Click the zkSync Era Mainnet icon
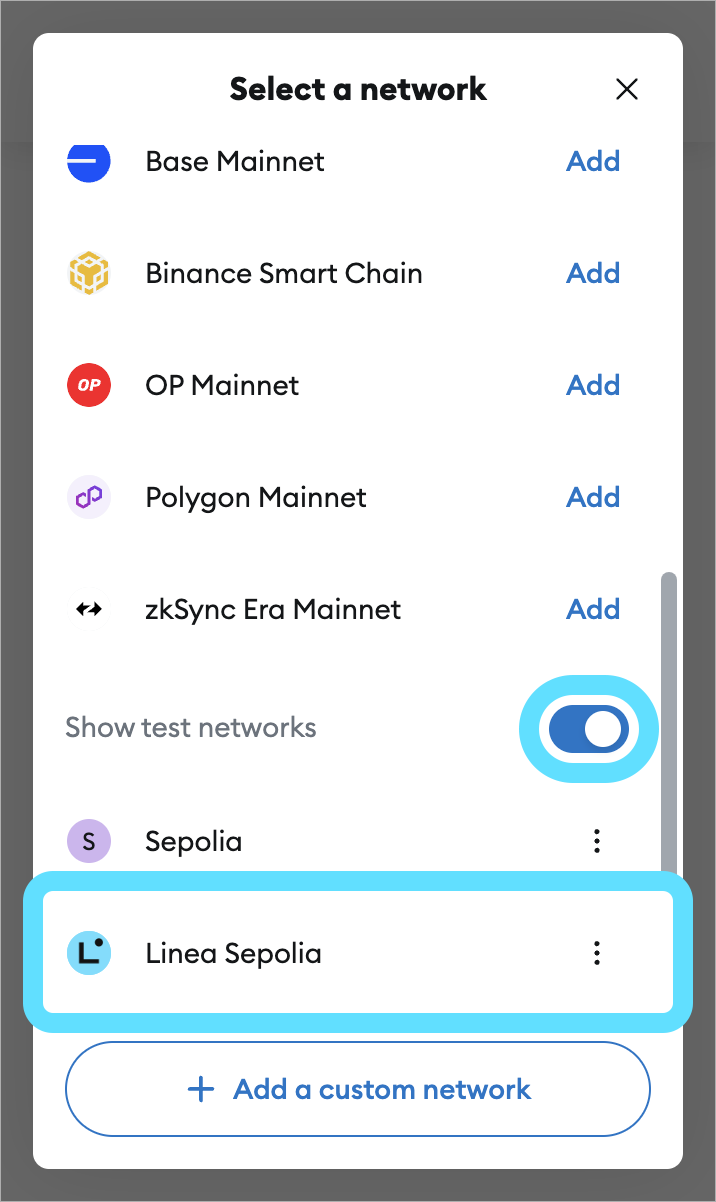 click(x=88, y=609)
